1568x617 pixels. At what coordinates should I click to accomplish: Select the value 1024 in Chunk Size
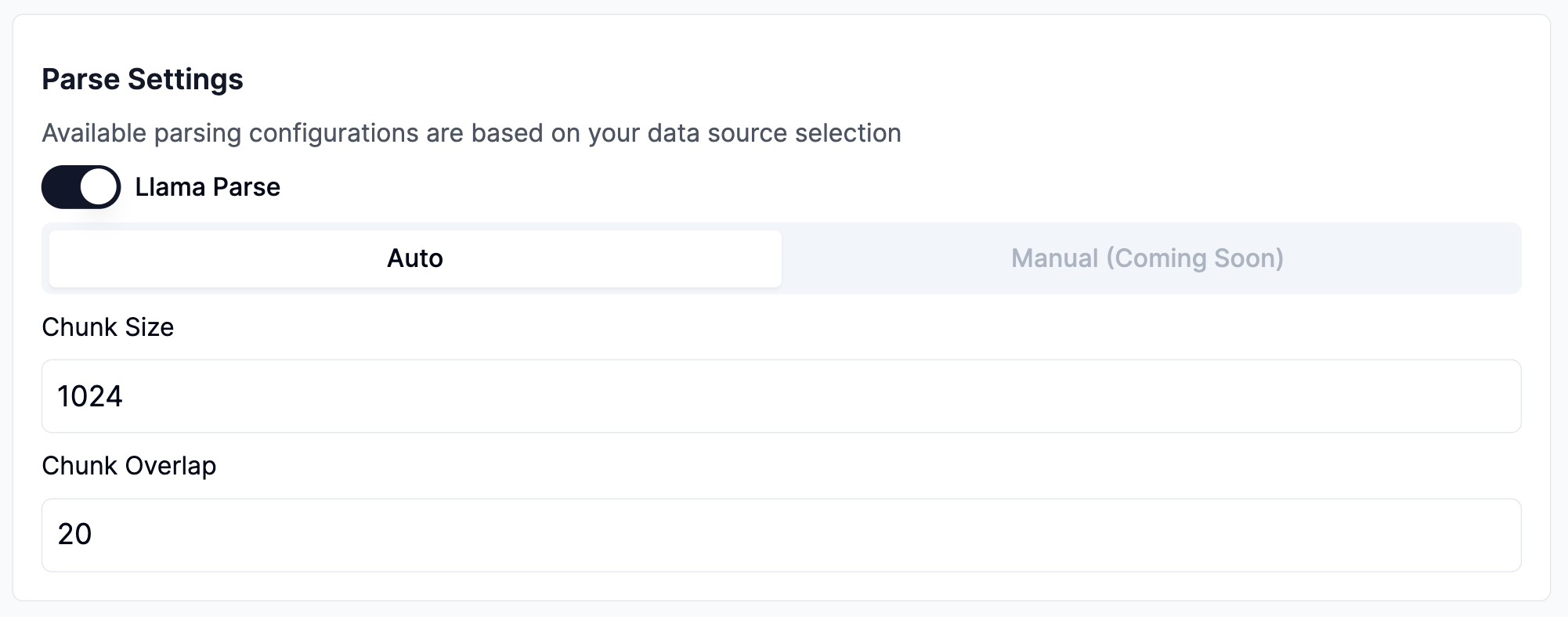pos(90,396)
